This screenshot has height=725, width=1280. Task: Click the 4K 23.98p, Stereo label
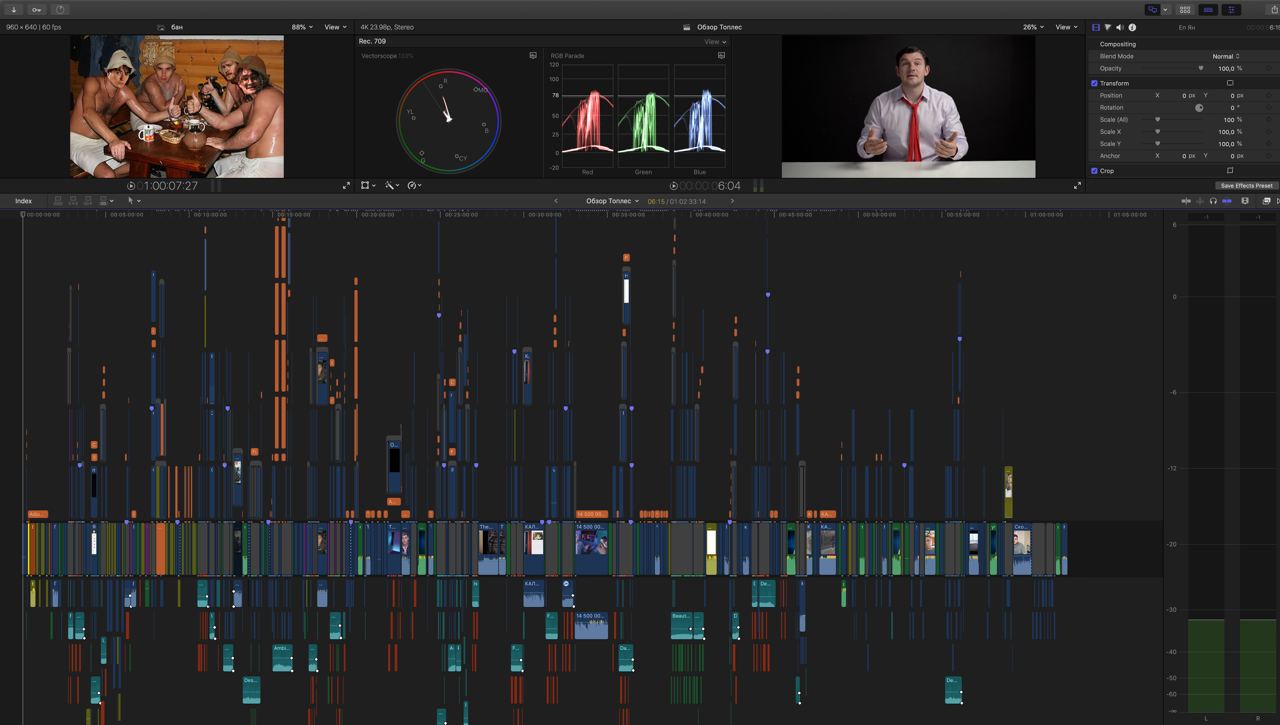386,27
